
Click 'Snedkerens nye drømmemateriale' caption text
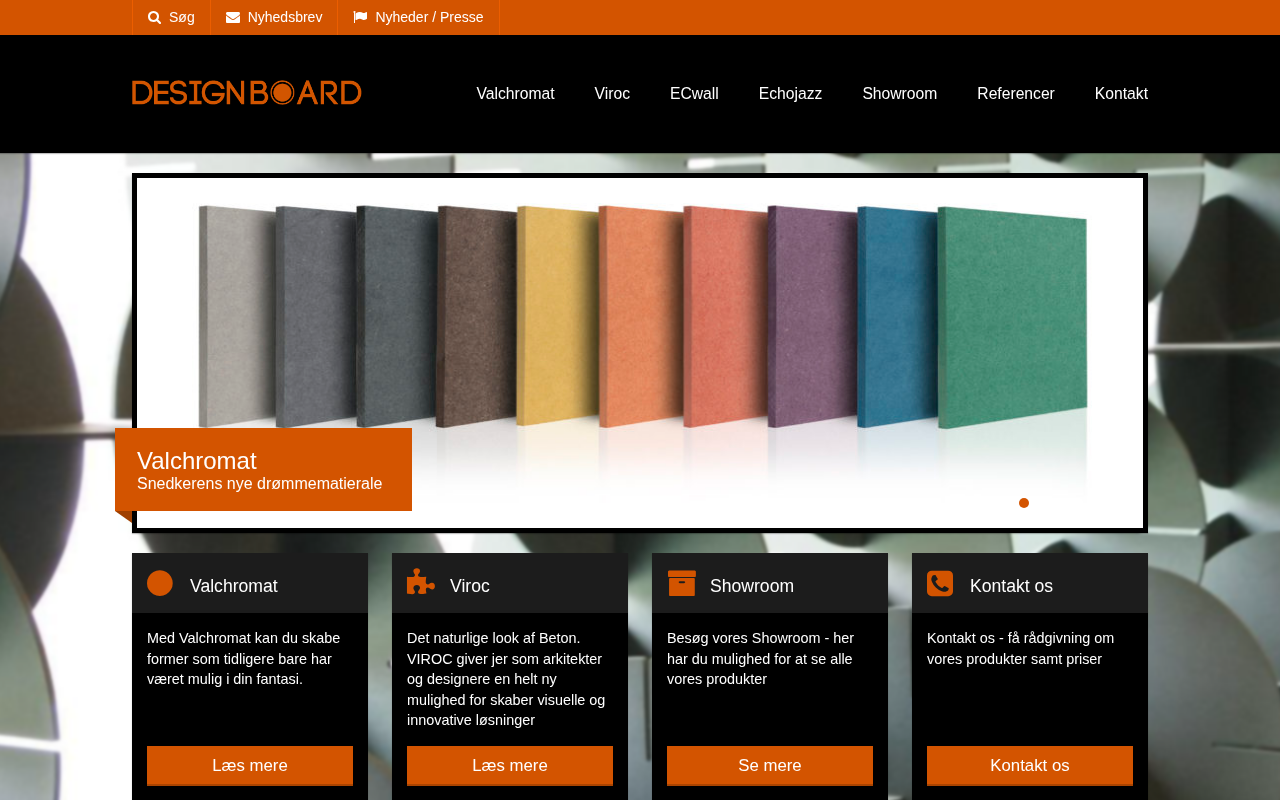[x=260, y=484]
